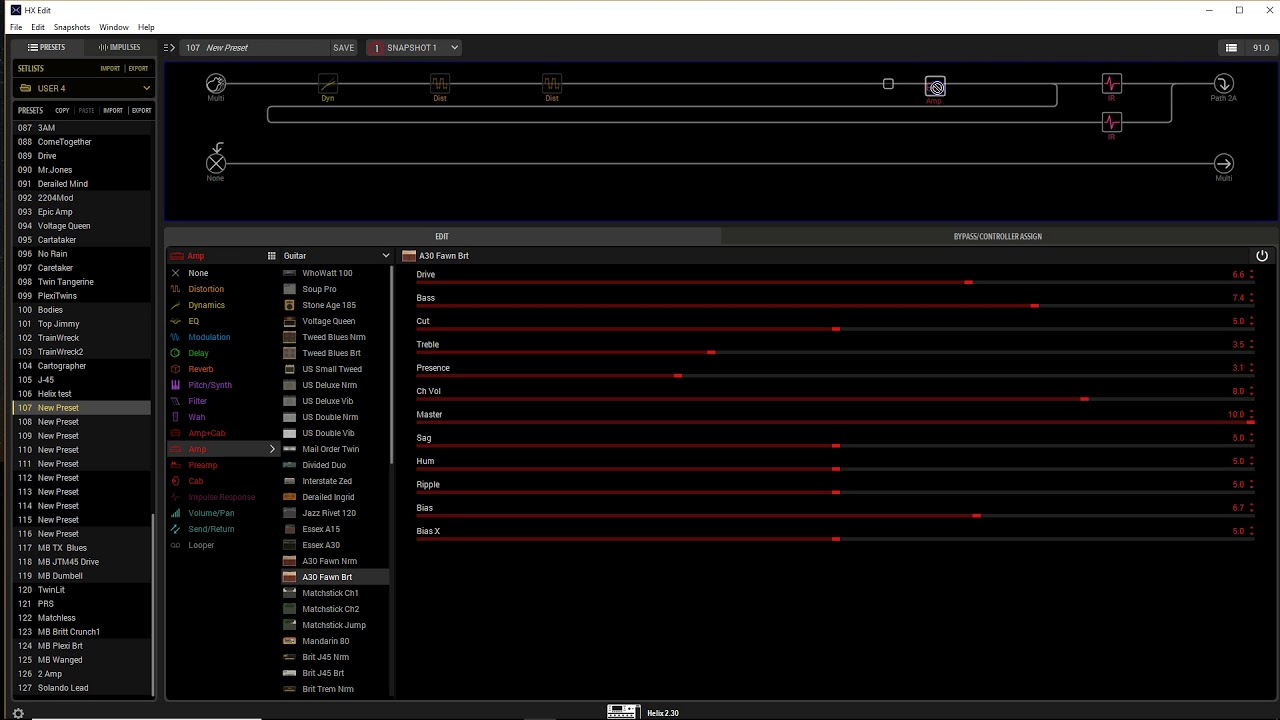Open the Help menu

pyautogui.click(x=146, y=27)
